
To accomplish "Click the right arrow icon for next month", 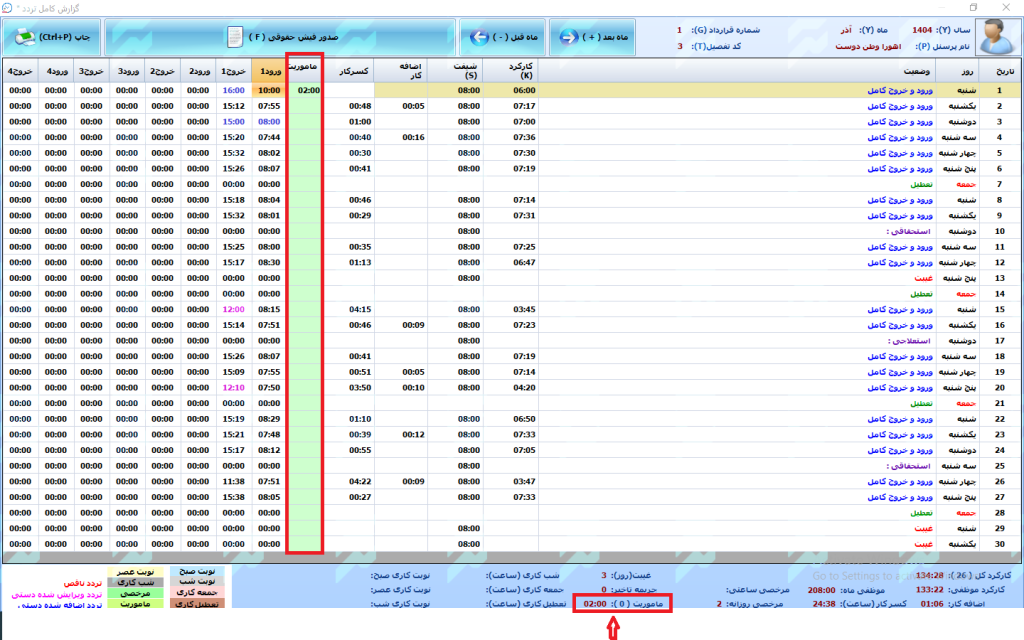I will [x=571, y=37].
